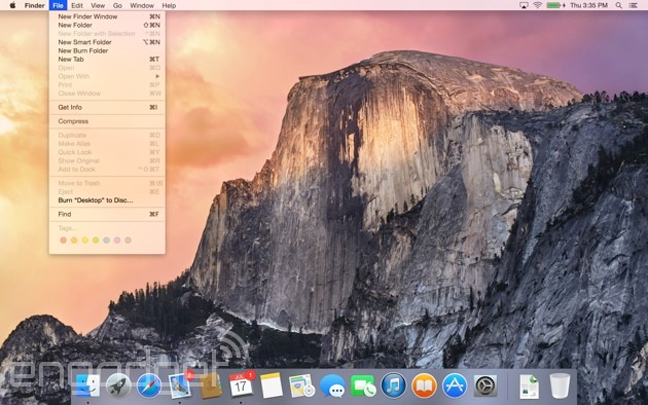Open the App Store dock icon

click(454, 385)
